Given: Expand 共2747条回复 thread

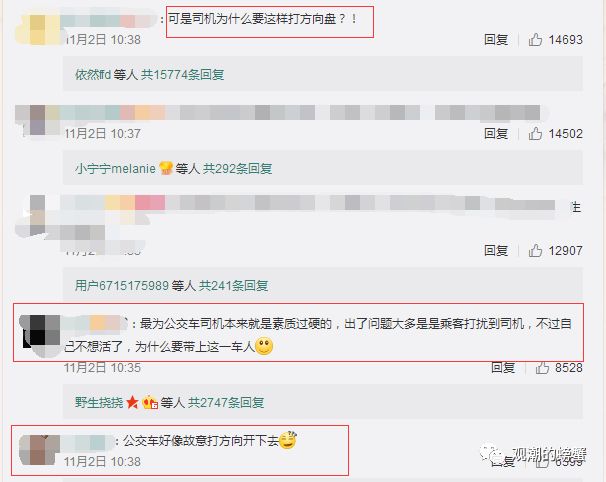Looking at the screenshot, I should 226,403.
